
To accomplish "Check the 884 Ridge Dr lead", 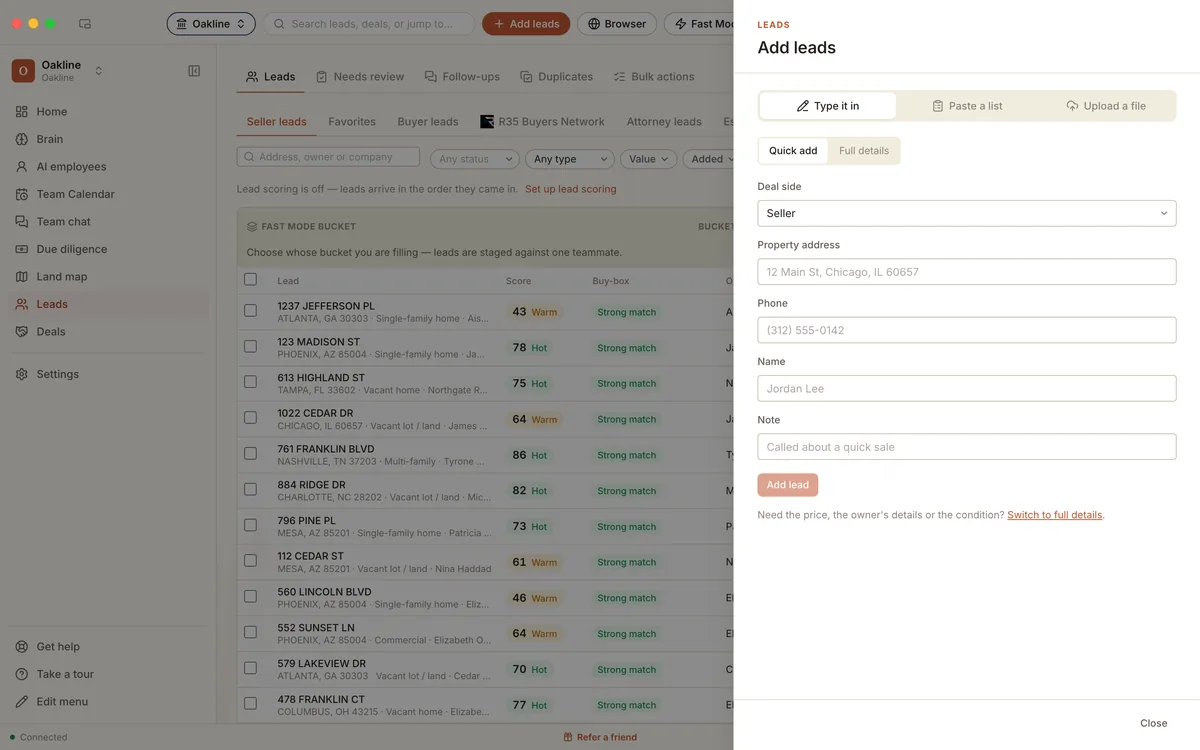I will pyautogui.click(x=251, y=490).
